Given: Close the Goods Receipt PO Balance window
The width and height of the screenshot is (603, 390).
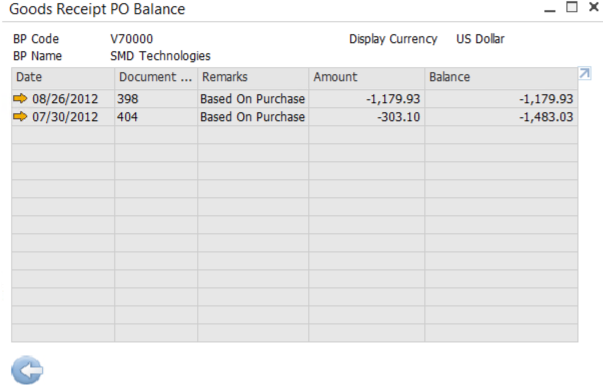Looking at the screenshot, I should [593, 7].
